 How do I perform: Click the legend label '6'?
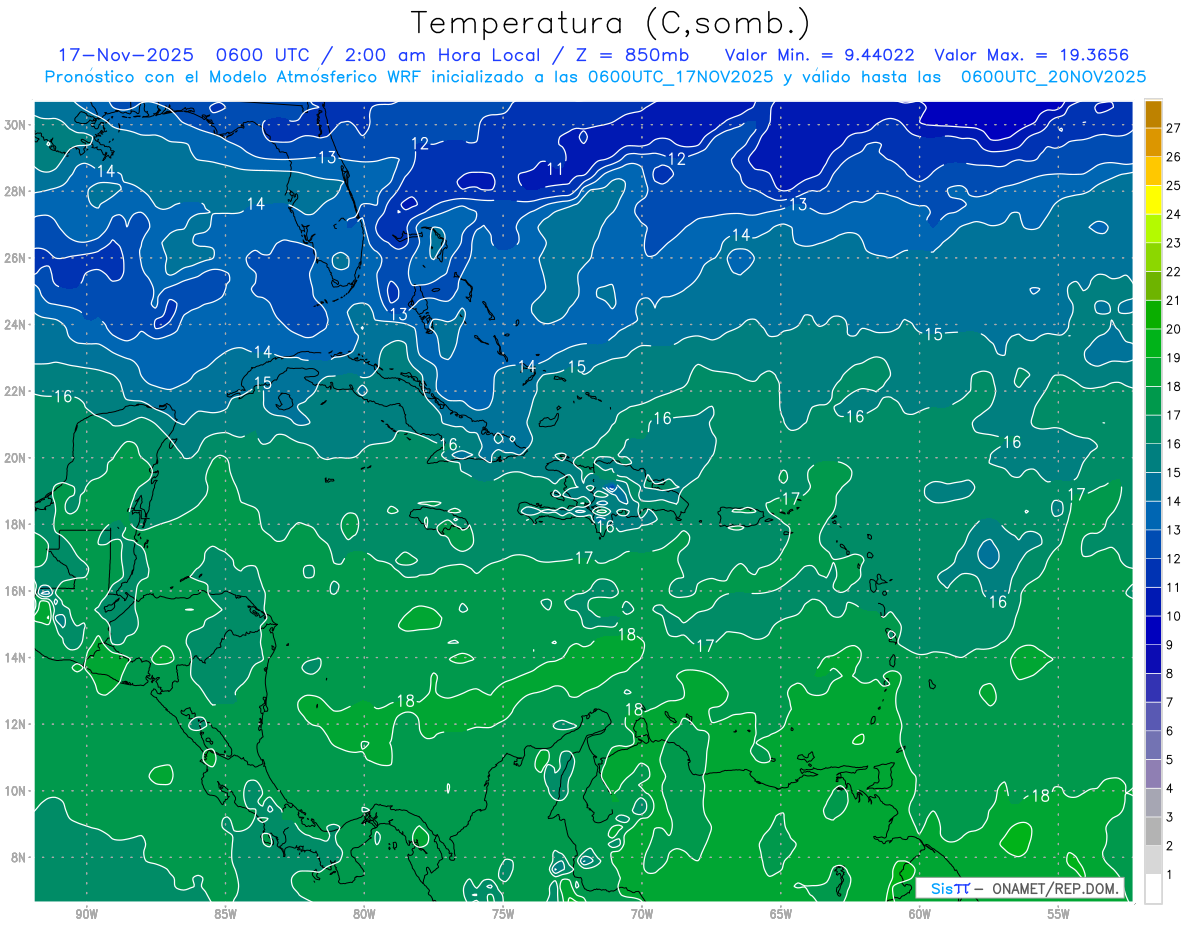click(1170, 731)
